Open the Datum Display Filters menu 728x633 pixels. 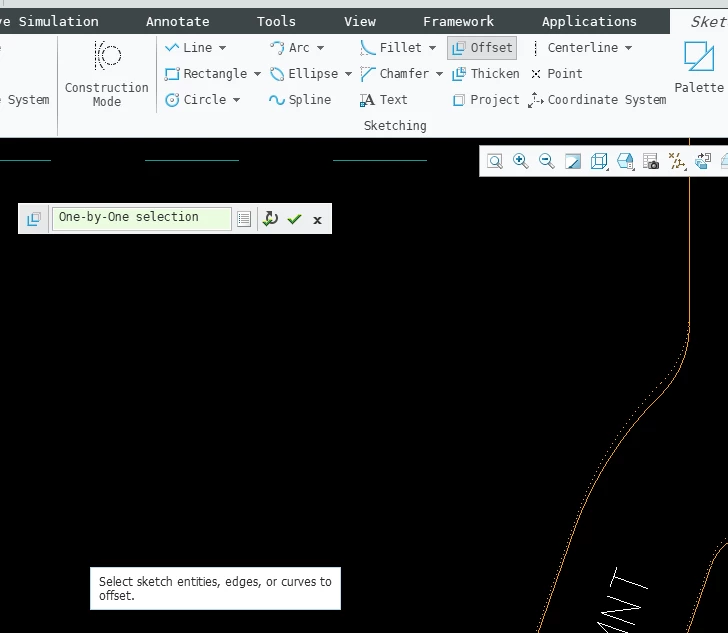click(677, 161)
